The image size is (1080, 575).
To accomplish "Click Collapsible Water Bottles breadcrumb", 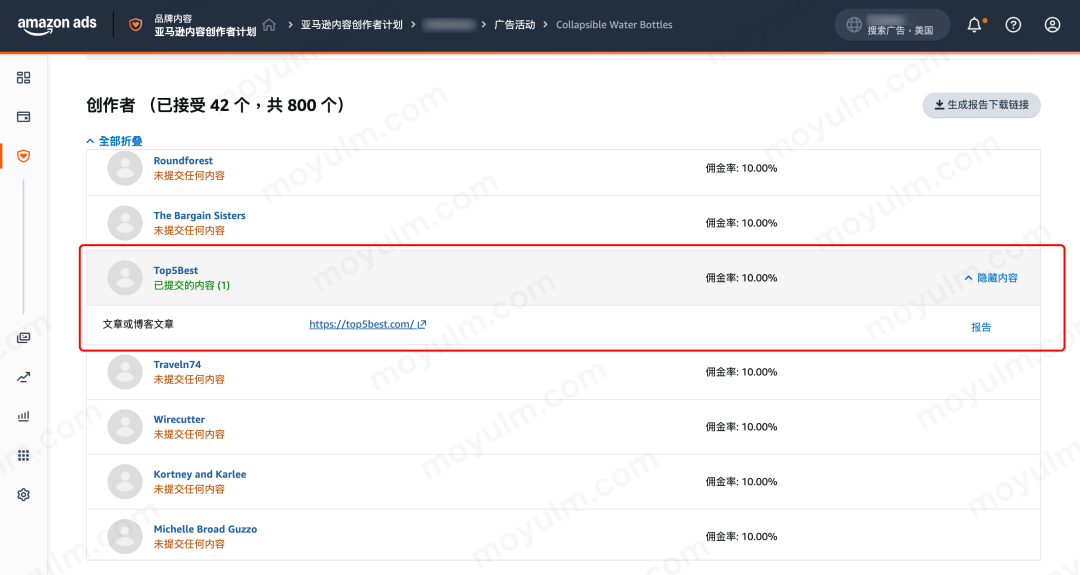I will click(614, 25).
